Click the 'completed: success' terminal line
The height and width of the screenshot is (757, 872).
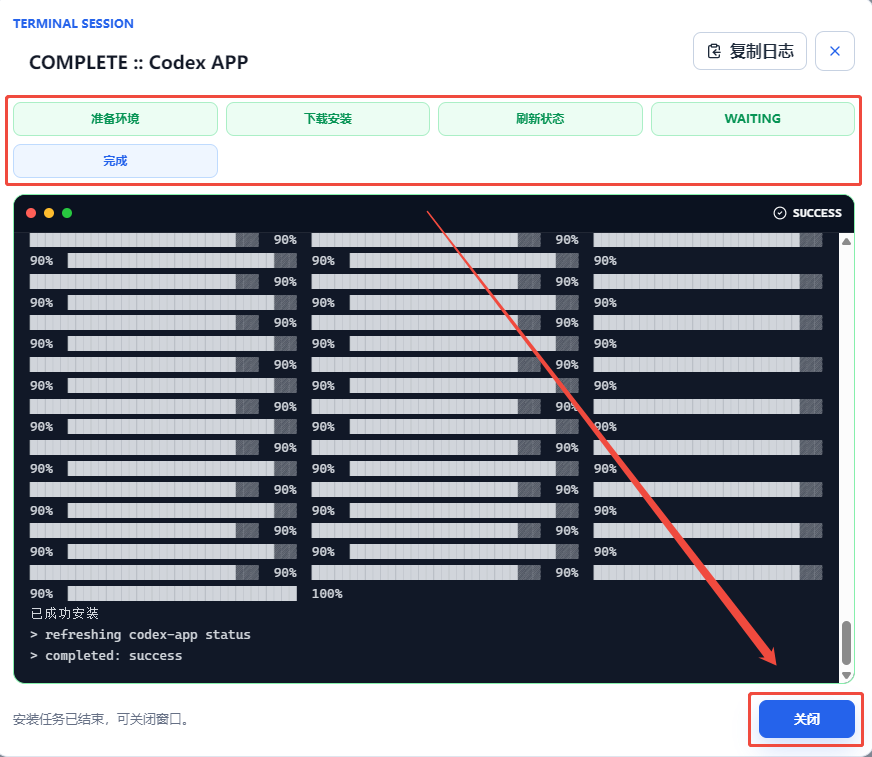coord(106,656)
